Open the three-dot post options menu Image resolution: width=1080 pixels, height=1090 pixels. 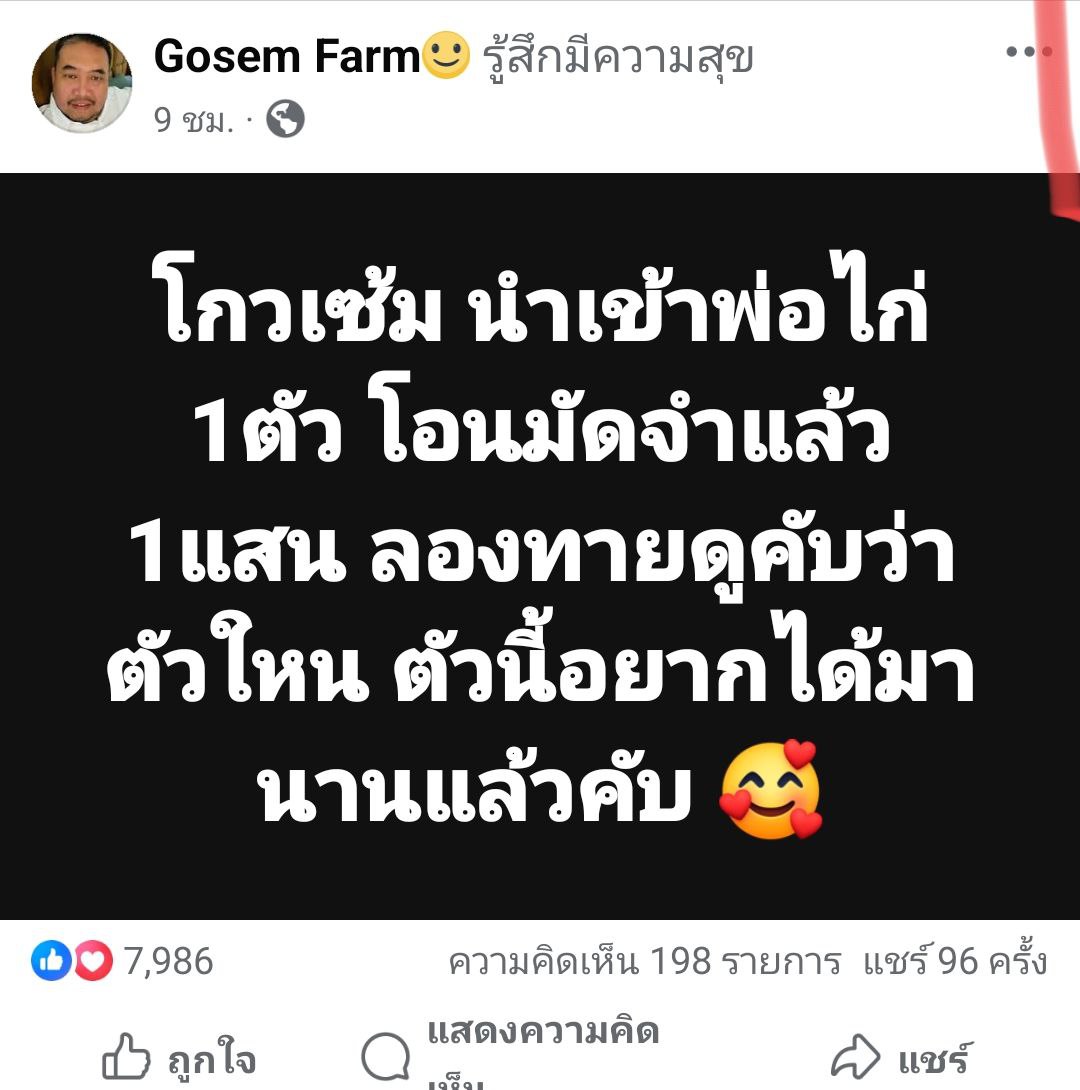coord(1029,51)
